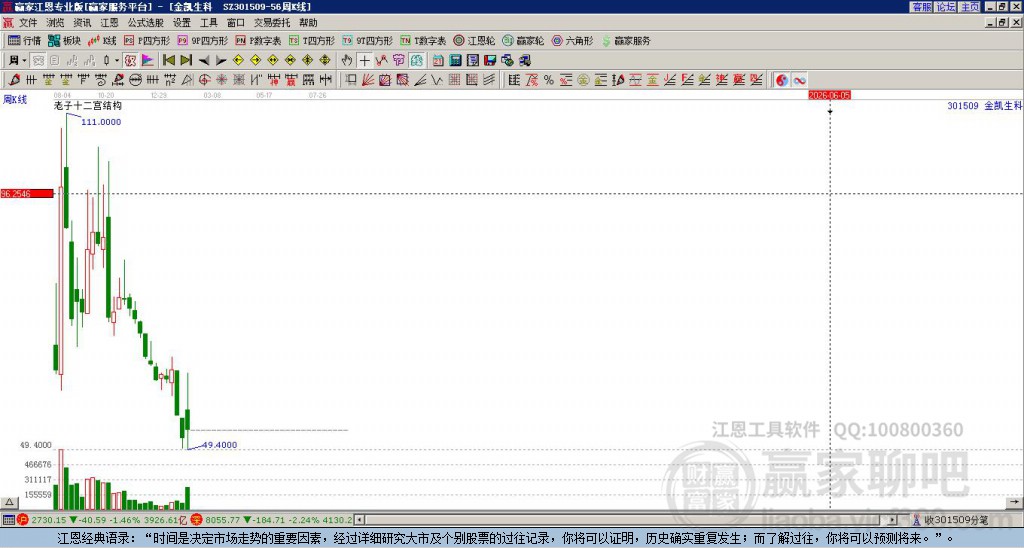This screenshot has width=1024, height=548.
Task: Click the 收301509分笔 status entry
Action: coord(952,520)
